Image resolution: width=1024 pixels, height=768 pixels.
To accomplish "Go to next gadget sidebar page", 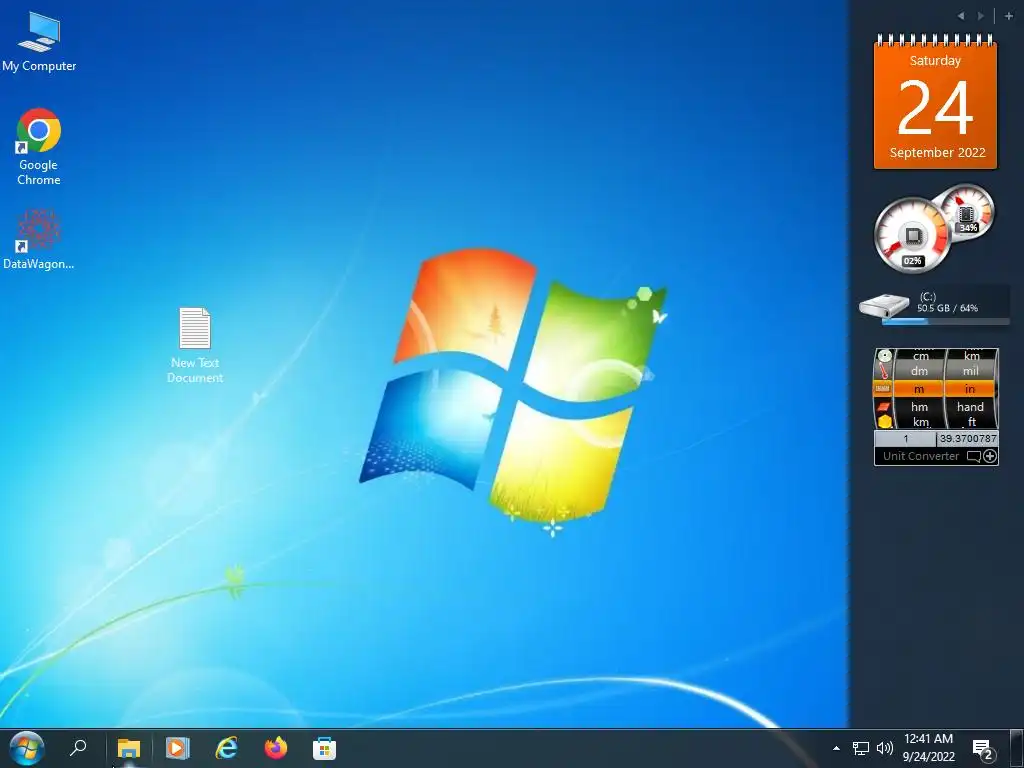I will (x=980, y=16).
